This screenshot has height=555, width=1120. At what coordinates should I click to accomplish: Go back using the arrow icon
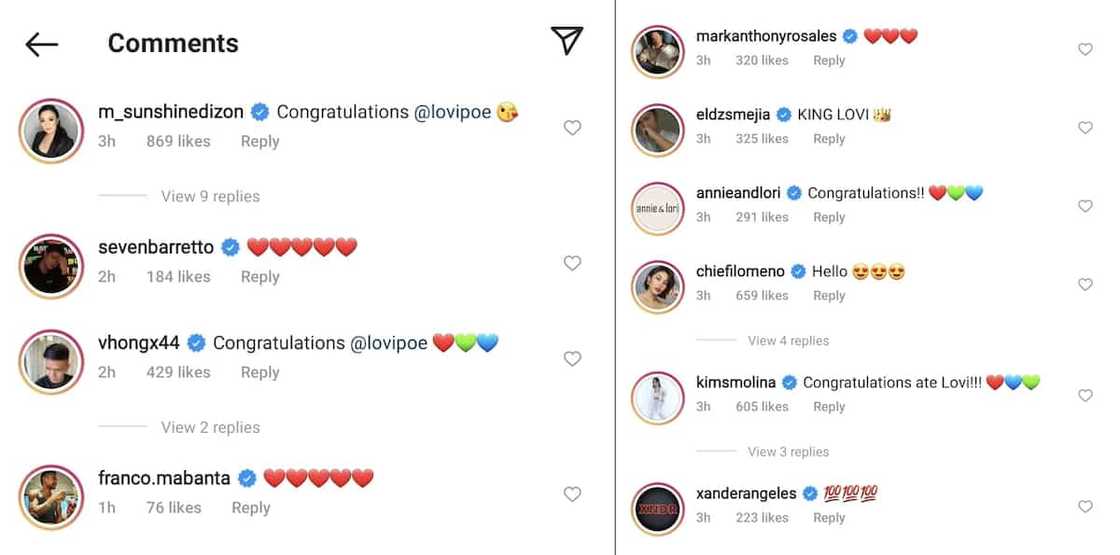point(42,44)
